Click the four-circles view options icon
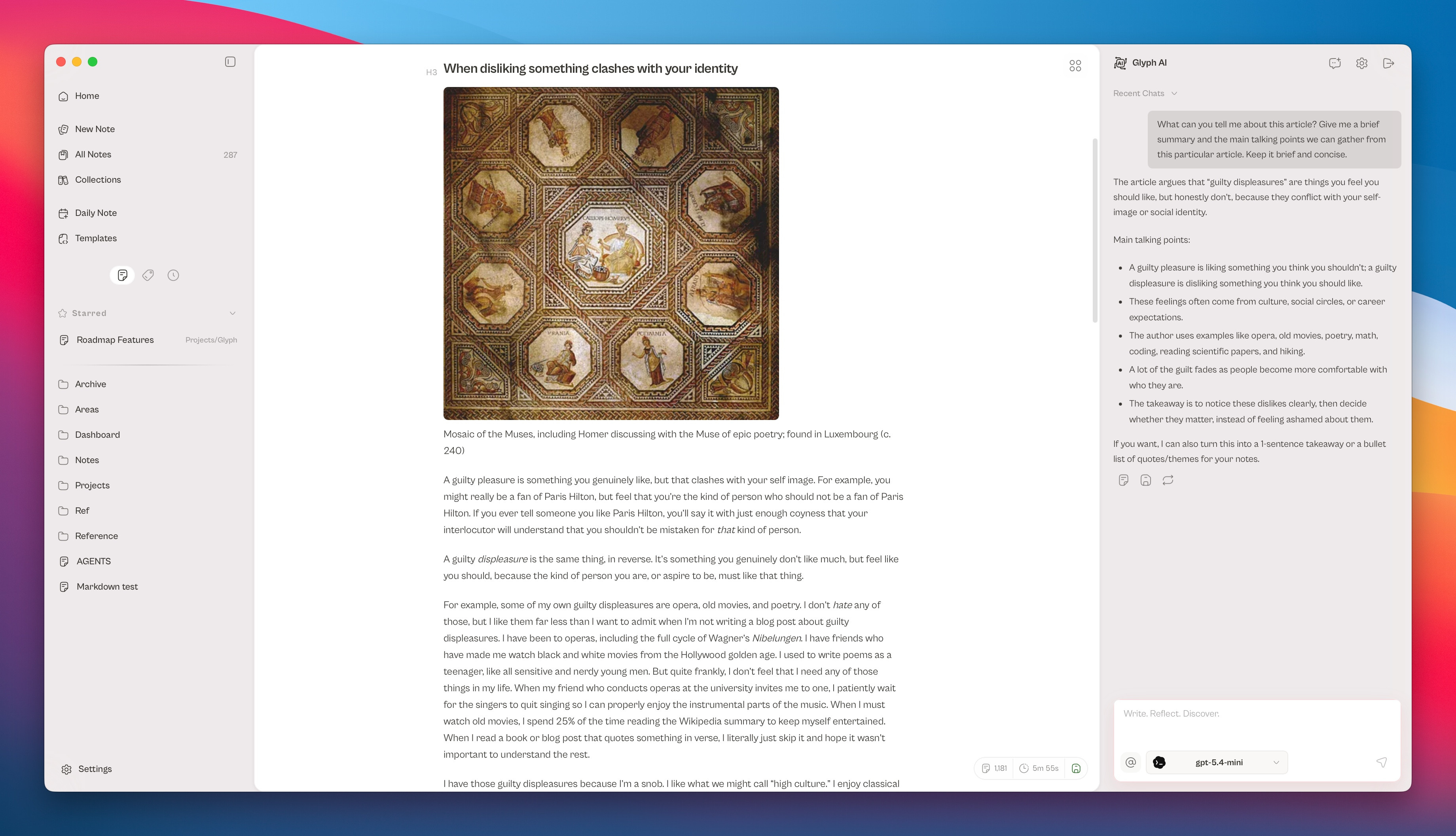Screen dimensions: 1456x836 [x=1075, y=66]
